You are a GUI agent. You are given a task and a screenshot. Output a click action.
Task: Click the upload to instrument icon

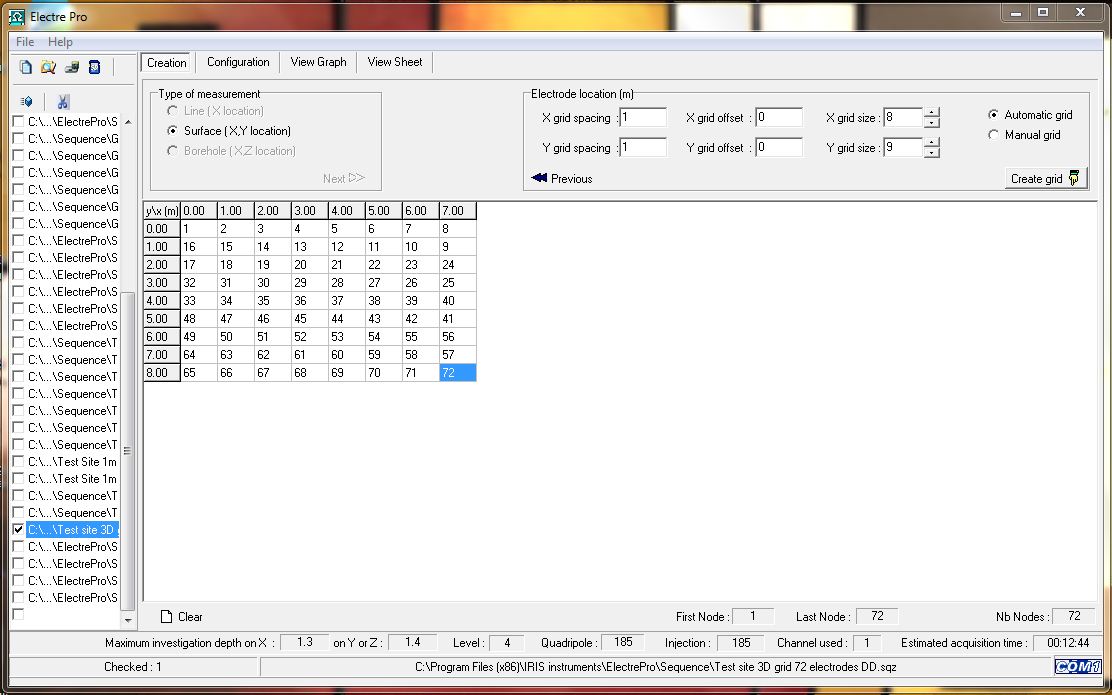[x=72, y=67]
